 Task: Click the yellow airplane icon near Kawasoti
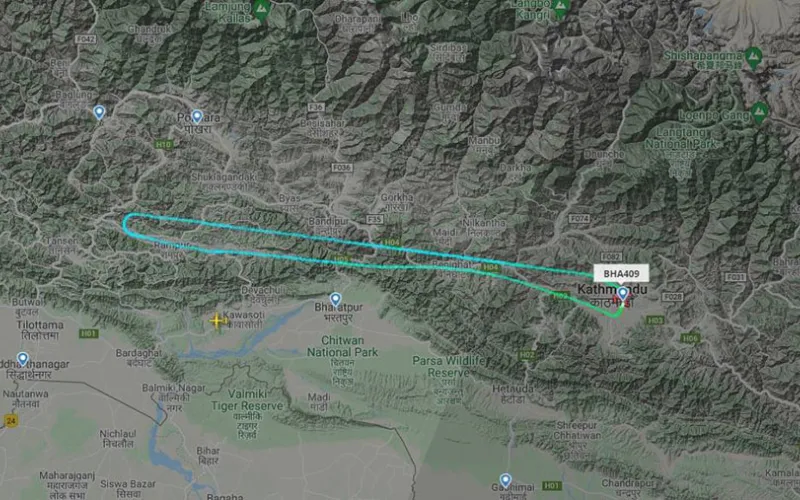coord(217,321)
